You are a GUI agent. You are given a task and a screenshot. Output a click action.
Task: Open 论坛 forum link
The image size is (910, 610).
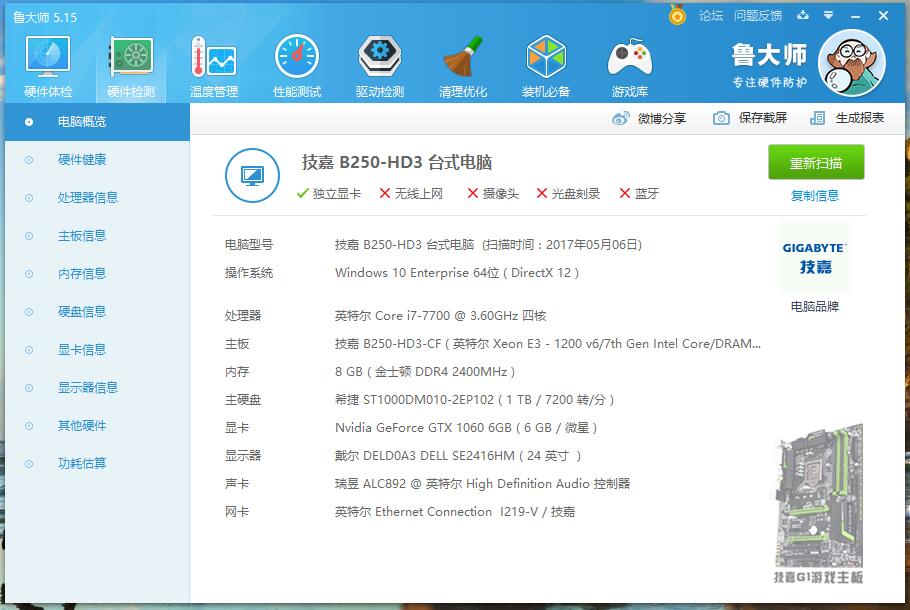tap(711, 16)
